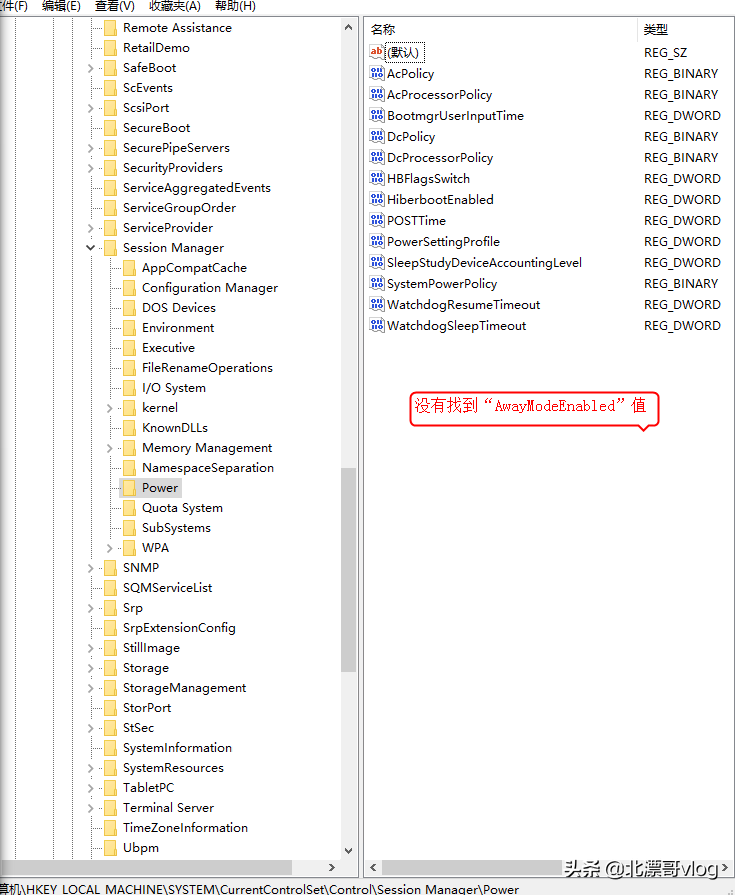This screenshot has height=895, width=735.
Task: Expand the SafeBoot key
Action: pyautogui.click(x=90, y=68)
